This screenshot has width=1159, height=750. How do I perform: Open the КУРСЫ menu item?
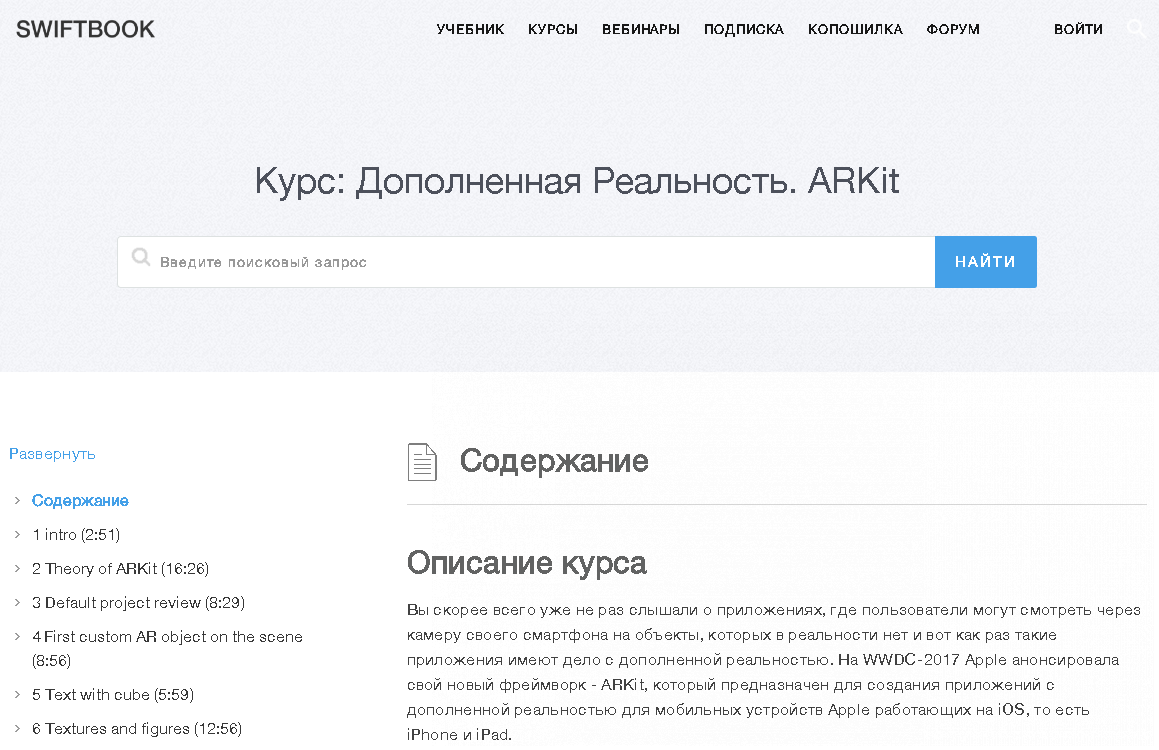click(x=553, y=29)
